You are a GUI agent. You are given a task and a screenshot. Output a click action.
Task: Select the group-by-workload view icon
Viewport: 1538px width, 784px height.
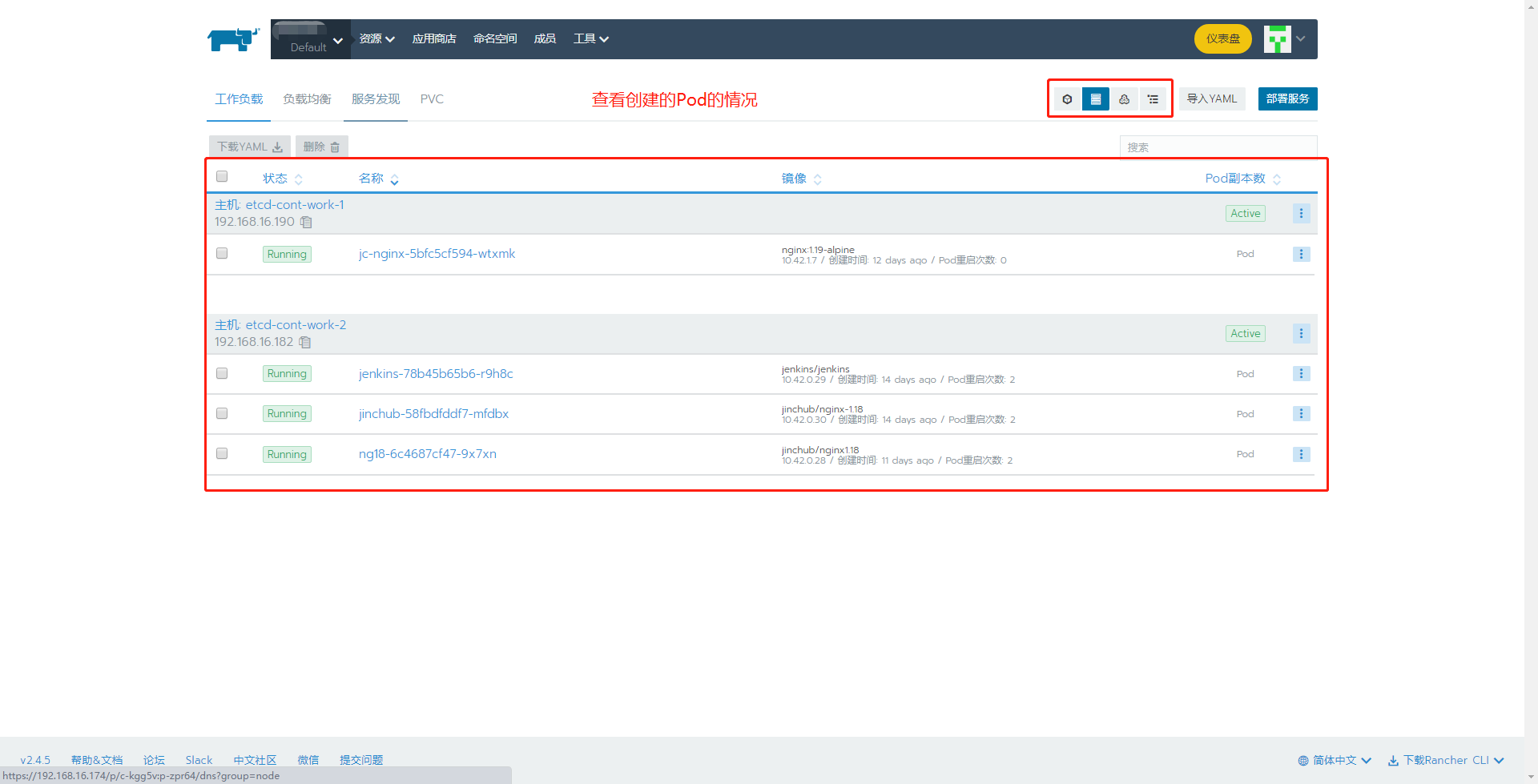(x=1125, y=99)
